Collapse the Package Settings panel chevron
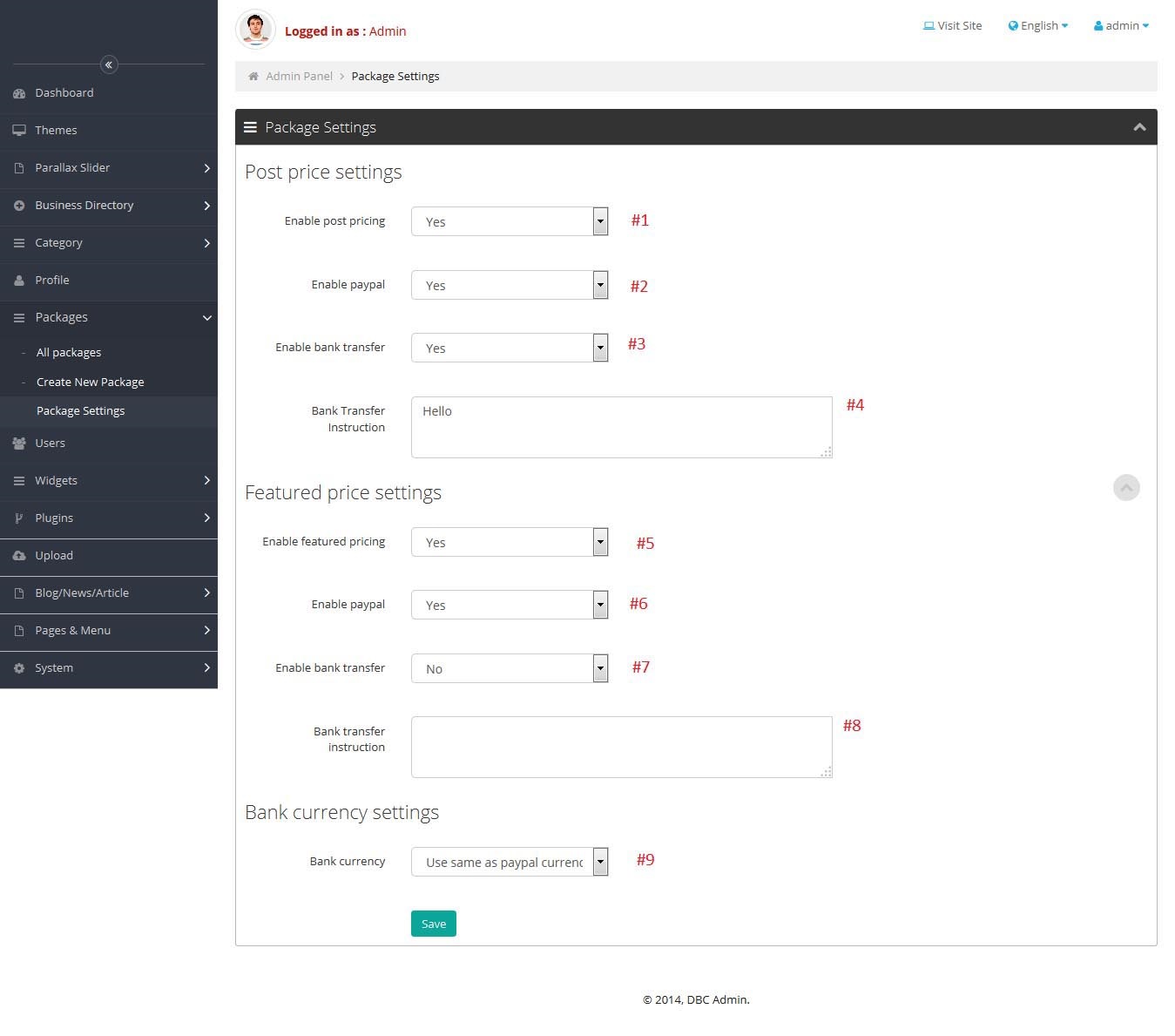Viewport: 1175px width, 1036px height. click(1139, 127)
